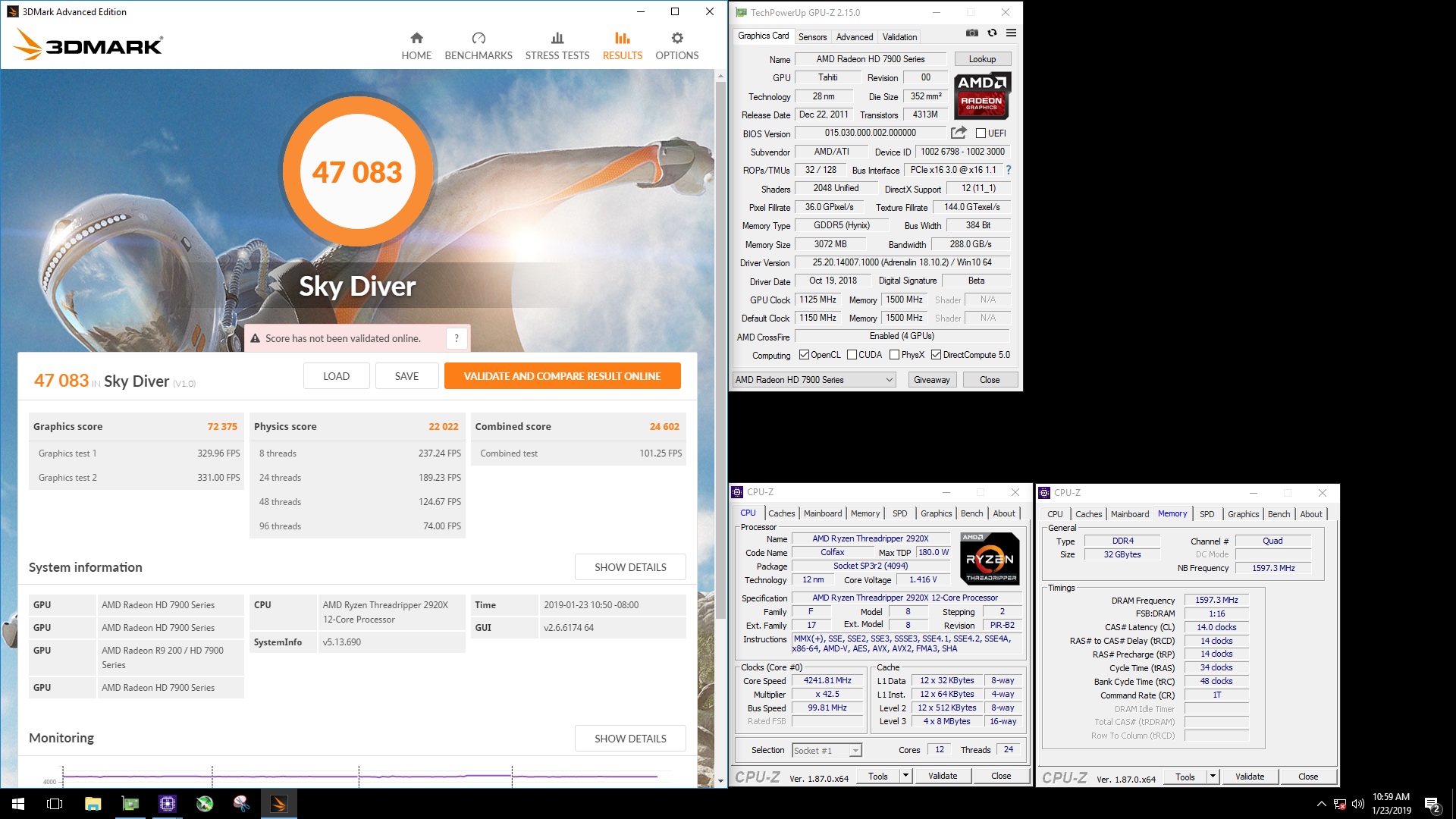Image resolution: width=1456 pixels, height=819 pixels.
Task: Toggle the PhysX checkbox in GPU-Z
Action: (894, 355)
